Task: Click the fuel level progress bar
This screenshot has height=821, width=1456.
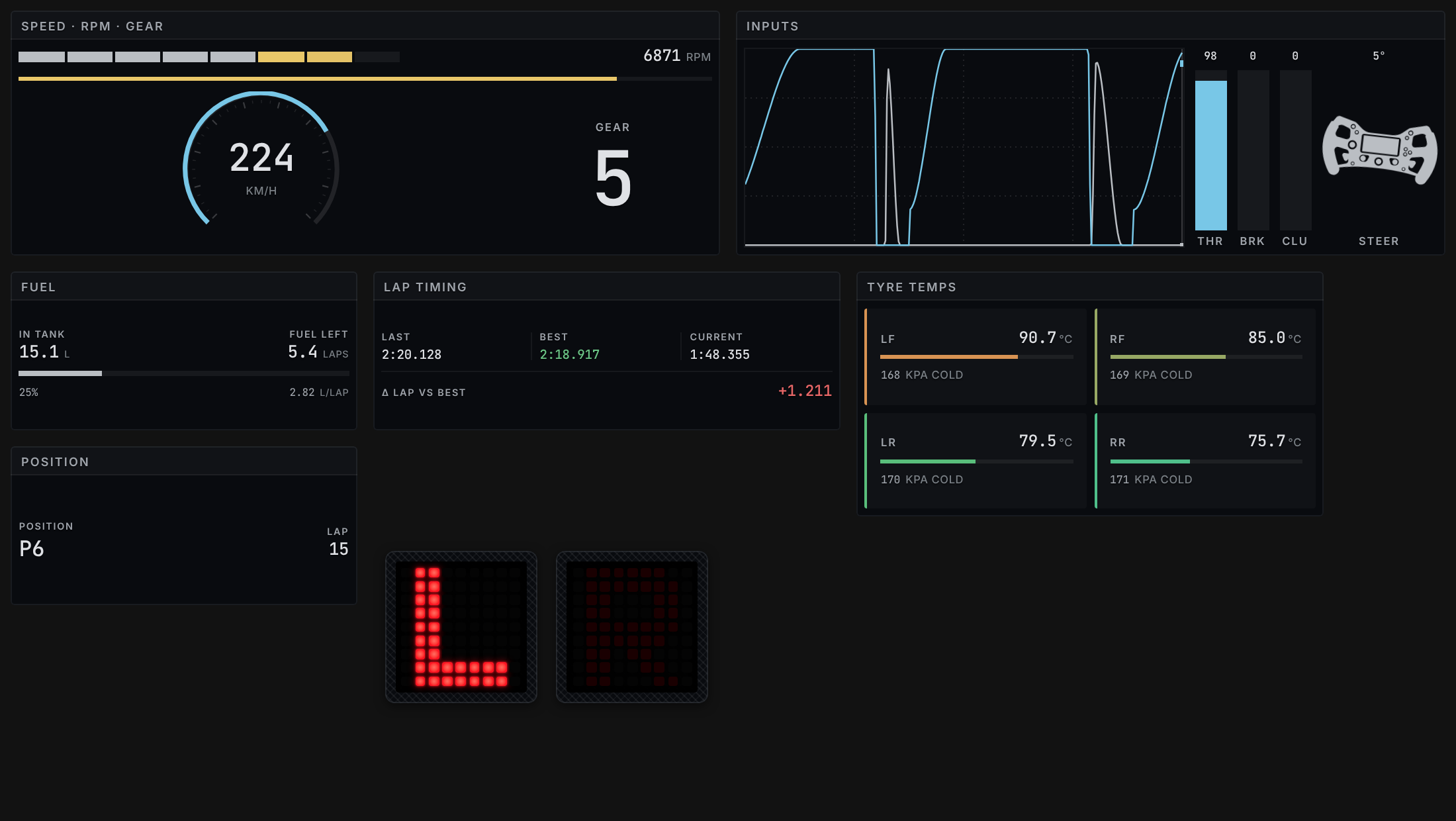Action: pos(184,373)
